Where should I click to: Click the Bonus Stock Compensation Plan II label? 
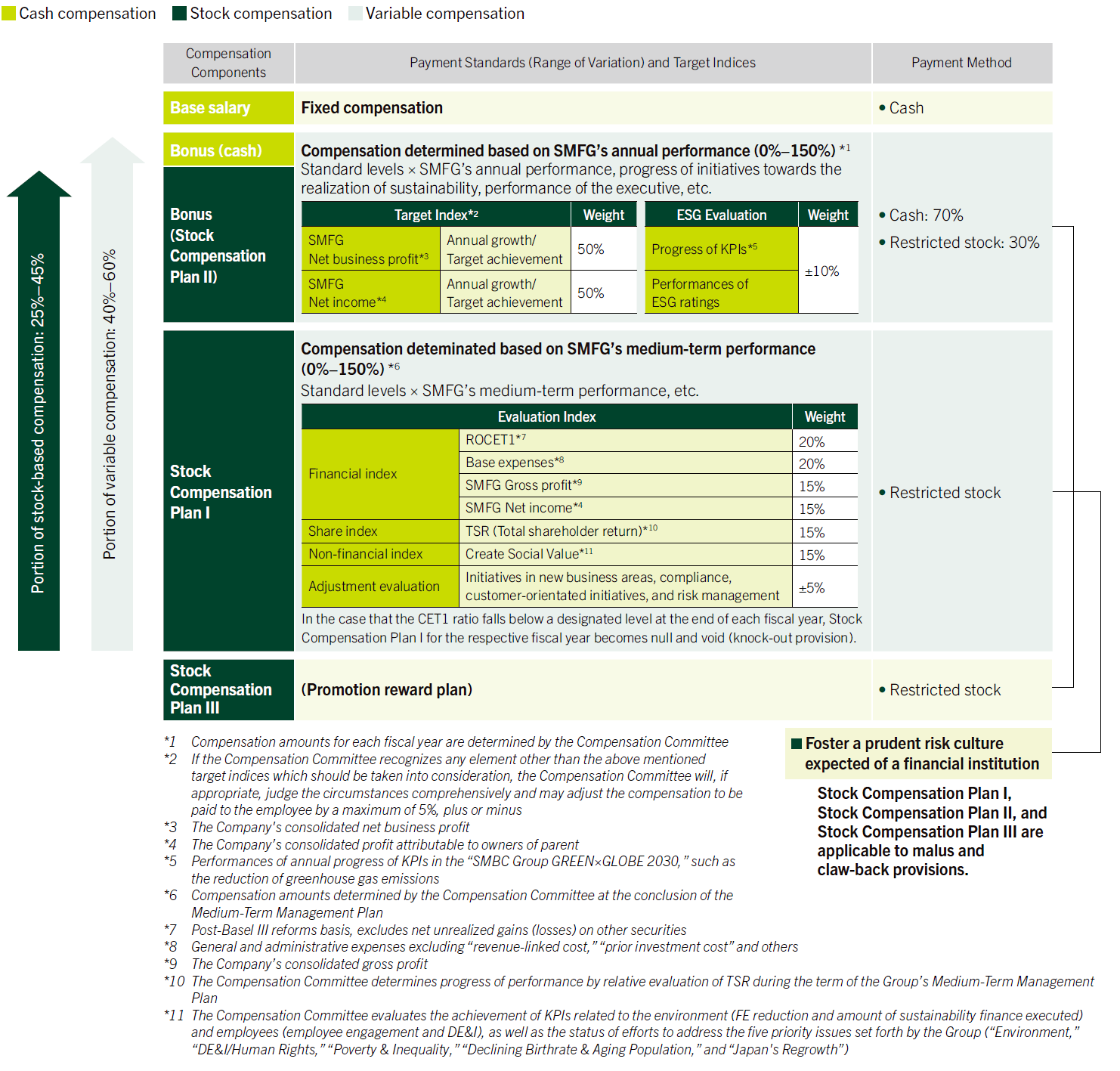(228, 245)
